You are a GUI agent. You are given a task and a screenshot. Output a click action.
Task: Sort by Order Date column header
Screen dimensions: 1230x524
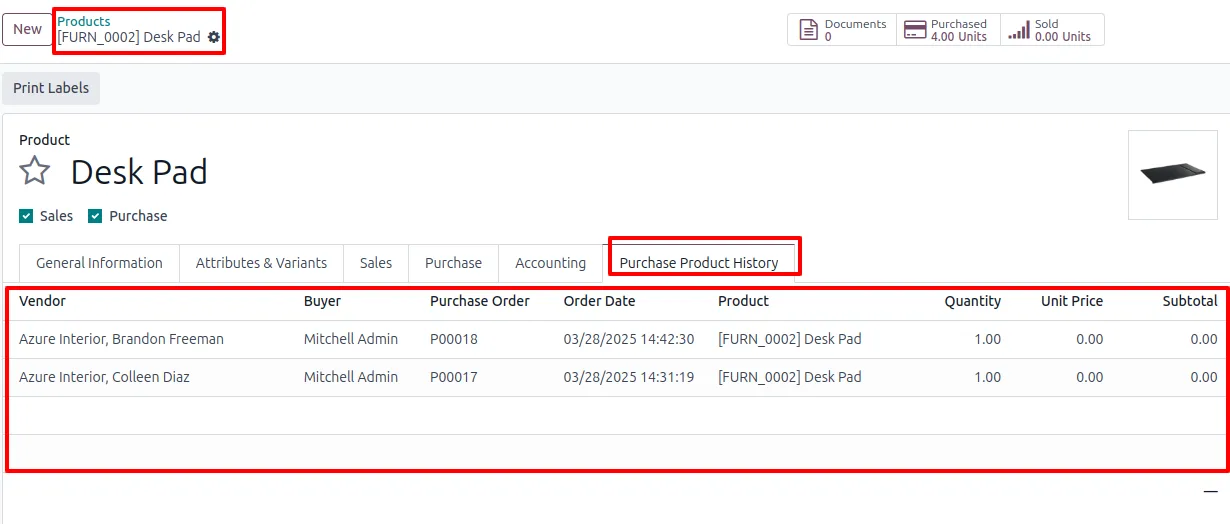click(599, 301)
